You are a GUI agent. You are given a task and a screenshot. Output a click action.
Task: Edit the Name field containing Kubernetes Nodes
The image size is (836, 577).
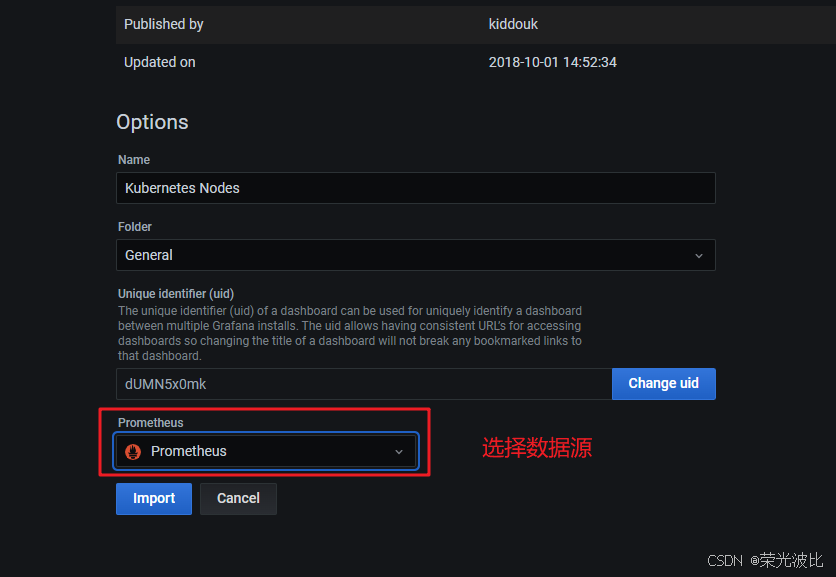[416, 188]
